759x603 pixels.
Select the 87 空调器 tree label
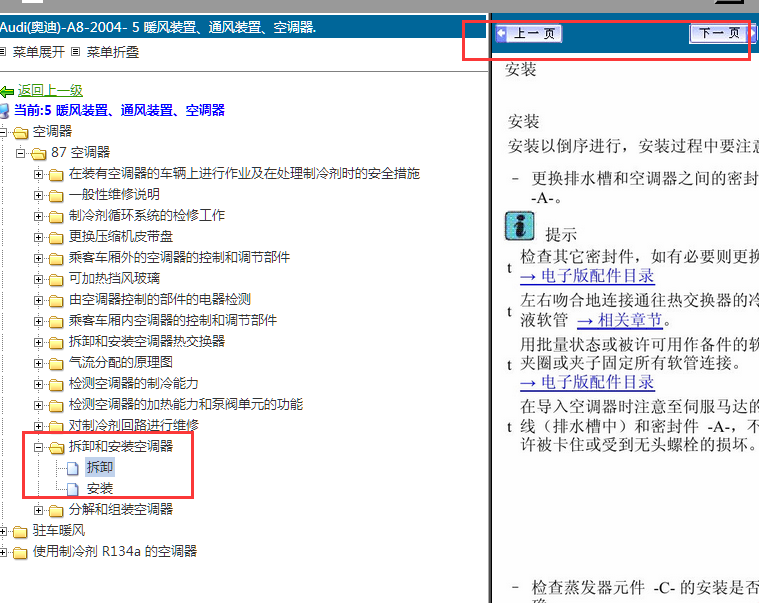(80, 152)
